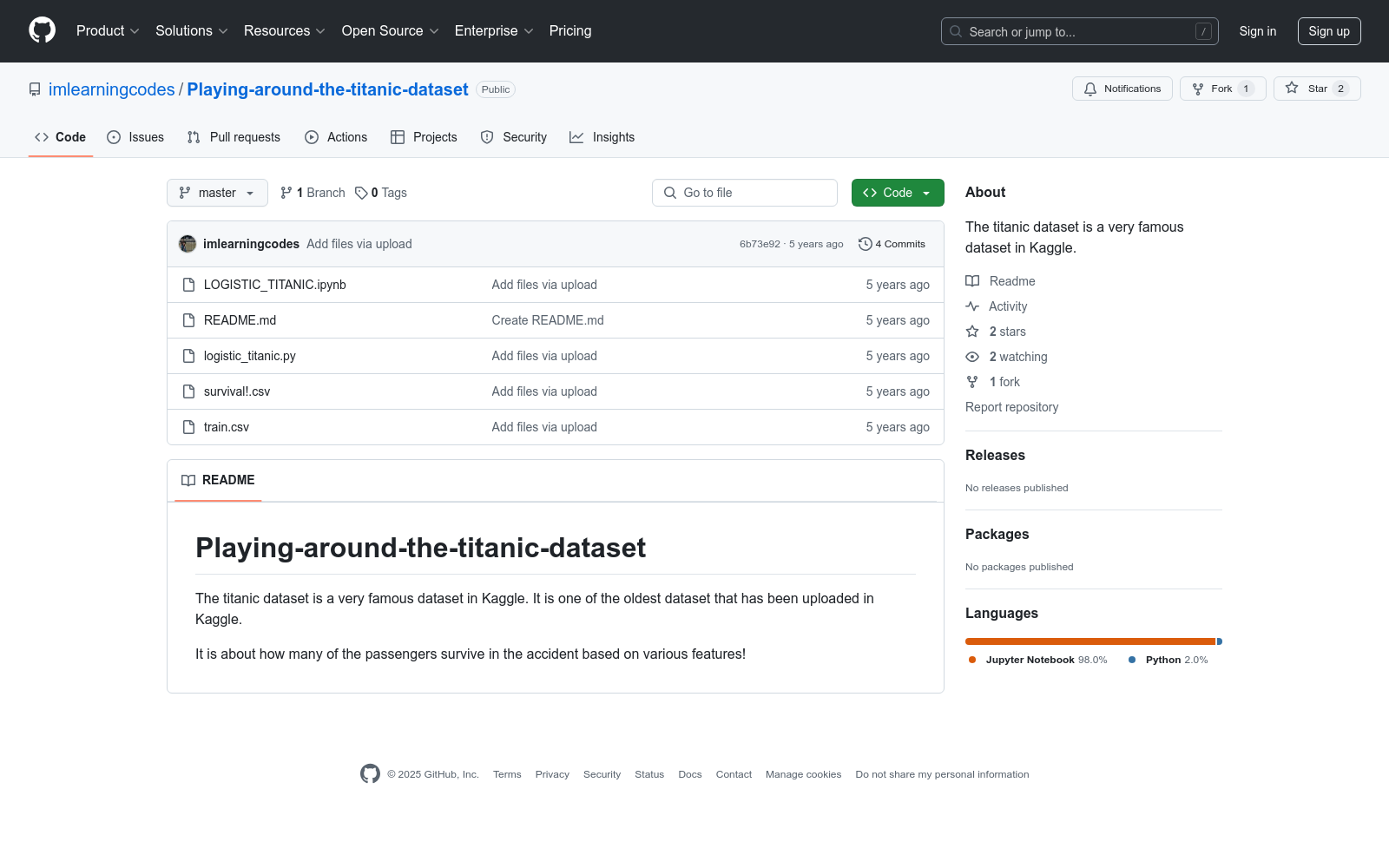Focus the Go to file input
The image size is (1389, 868).
[x=745, y=193]
